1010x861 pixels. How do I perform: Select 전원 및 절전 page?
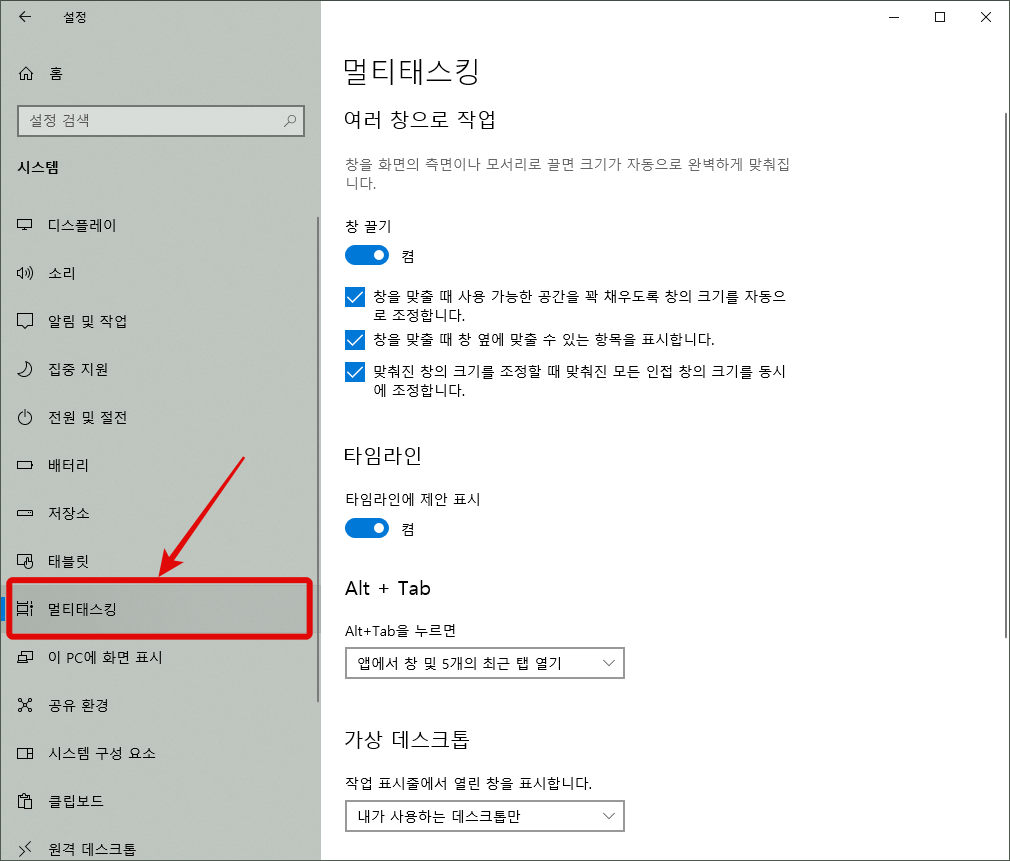(160, 417)
